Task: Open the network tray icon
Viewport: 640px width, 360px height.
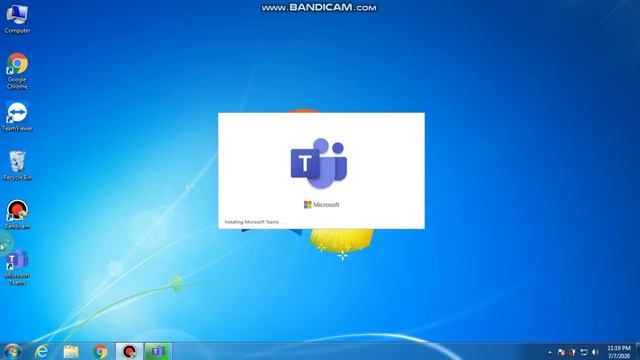Action: pyautogui.click(x=584, y=352)
